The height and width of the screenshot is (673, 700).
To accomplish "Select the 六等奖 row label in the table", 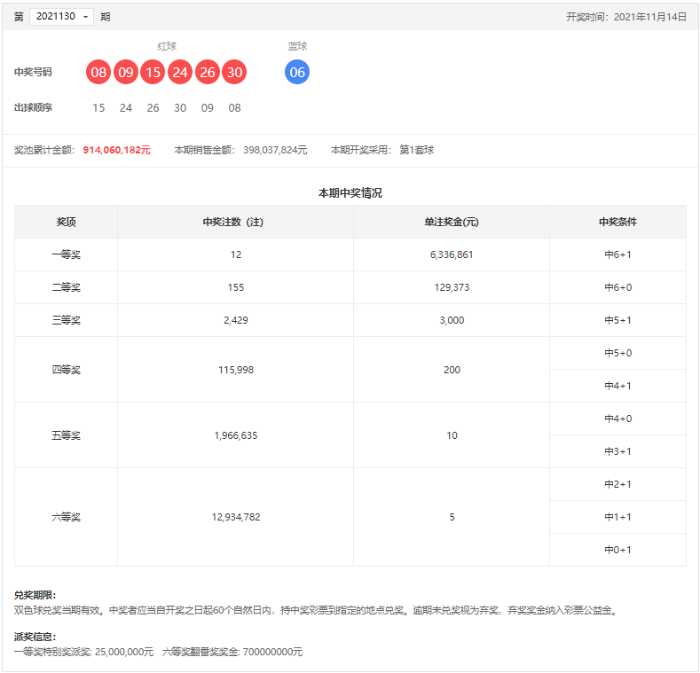I will (66, 517).
